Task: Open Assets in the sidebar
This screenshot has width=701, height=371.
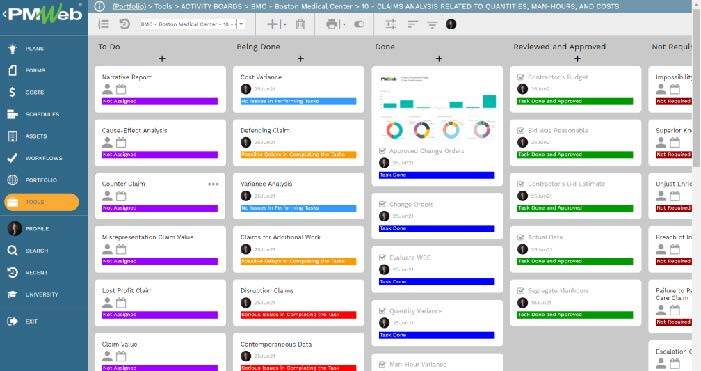Action: (28, 136)
